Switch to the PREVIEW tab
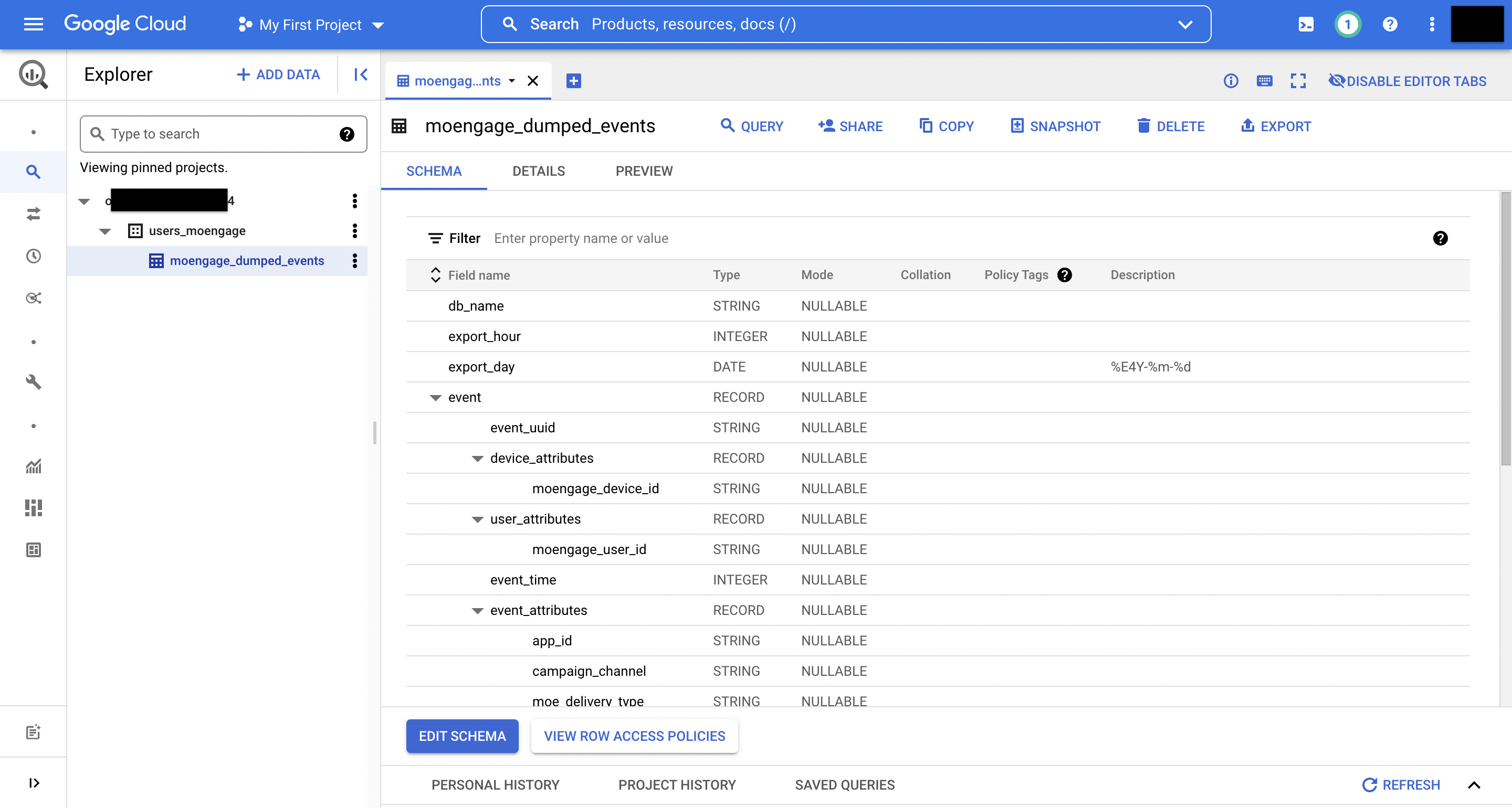The height and width of the screenshot is (808, 1512). click(644, 171)
